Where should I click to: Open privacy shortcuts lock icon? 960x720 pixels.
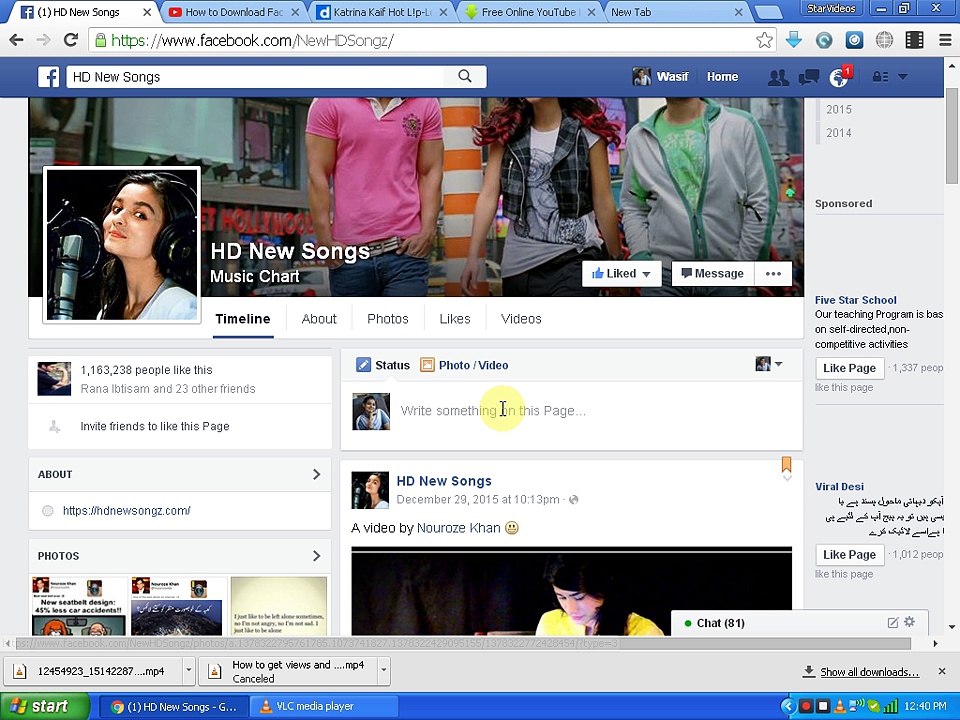pyautogui.click(x=880, y=77)
